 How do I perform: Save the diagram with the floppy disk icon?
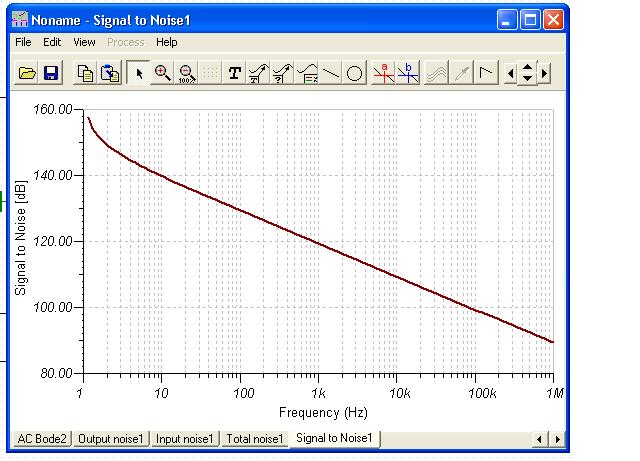[x=51, y=73]
